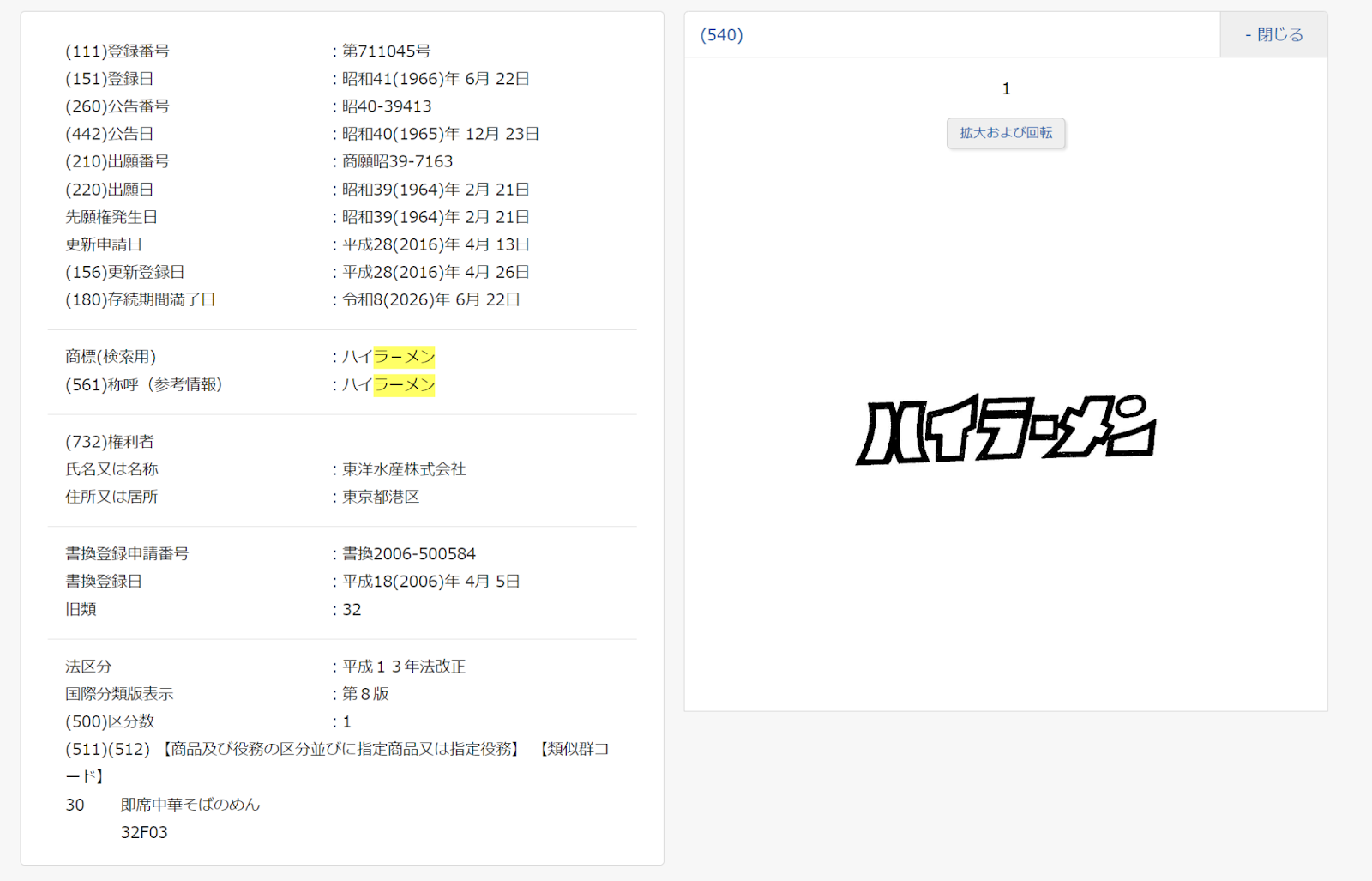This screenshot has width=1372, height=881.
Task: Select the registration number 第711045号
Action: pos(387,51)
